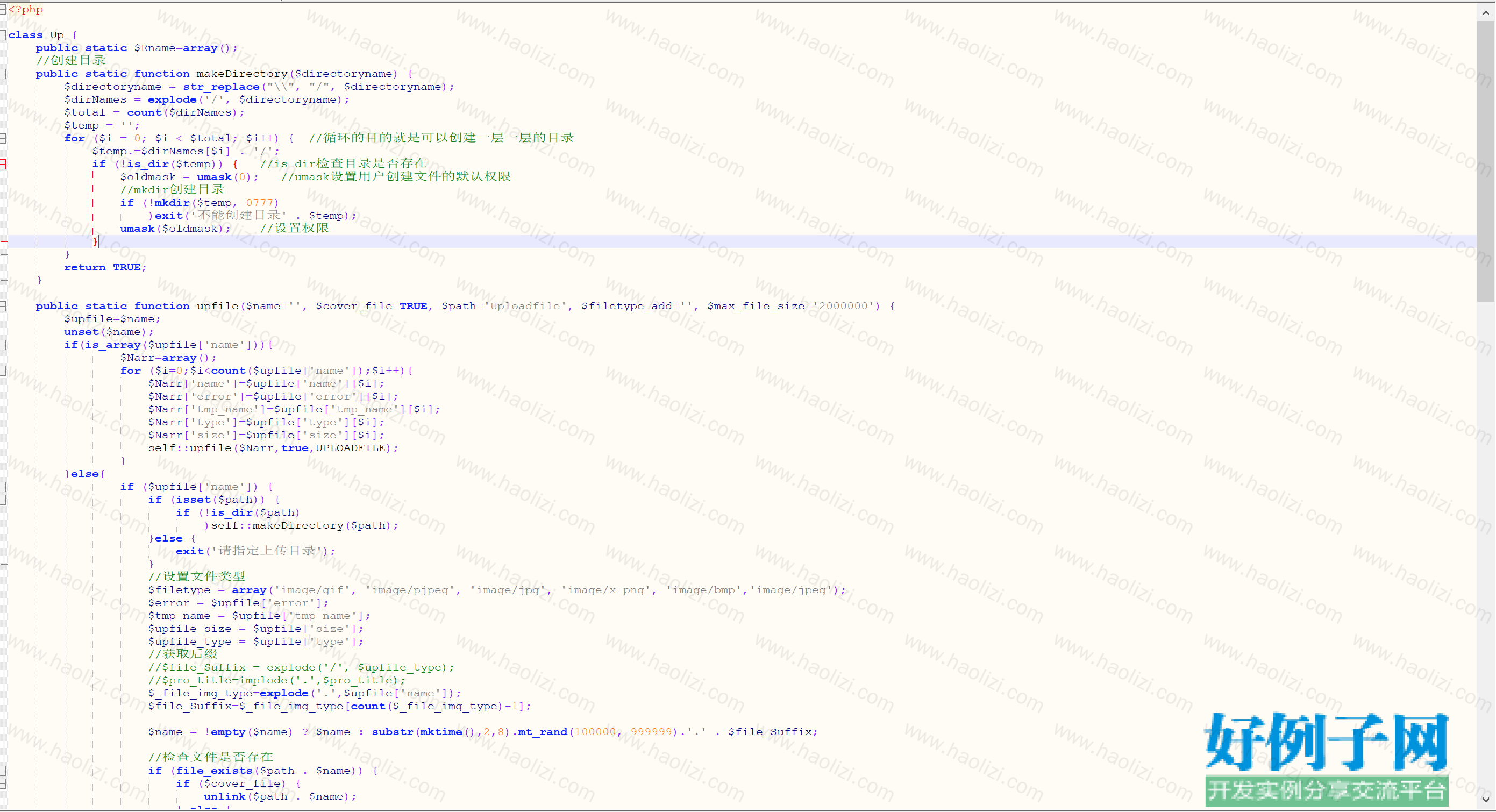The width and height of the screenshot is (1496, 812).
Task: Collapse the 'if(is_array($upfile' block fold marker
Action: pyautogui.click(x=3, y=345)
